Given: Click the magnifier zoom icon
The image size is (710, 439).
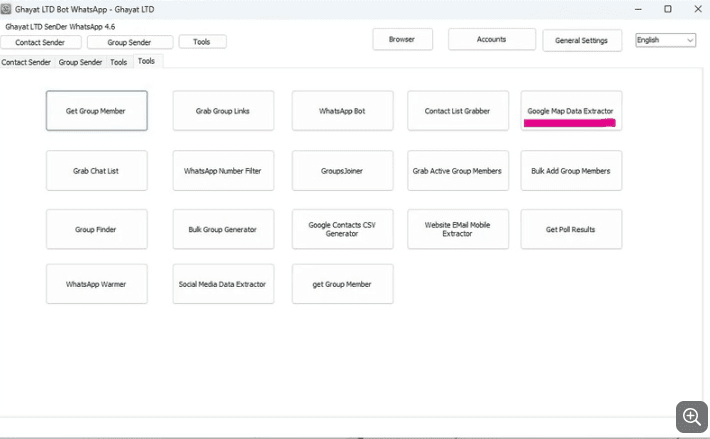Looking at the screenshot, I should [x=692, y=416].
